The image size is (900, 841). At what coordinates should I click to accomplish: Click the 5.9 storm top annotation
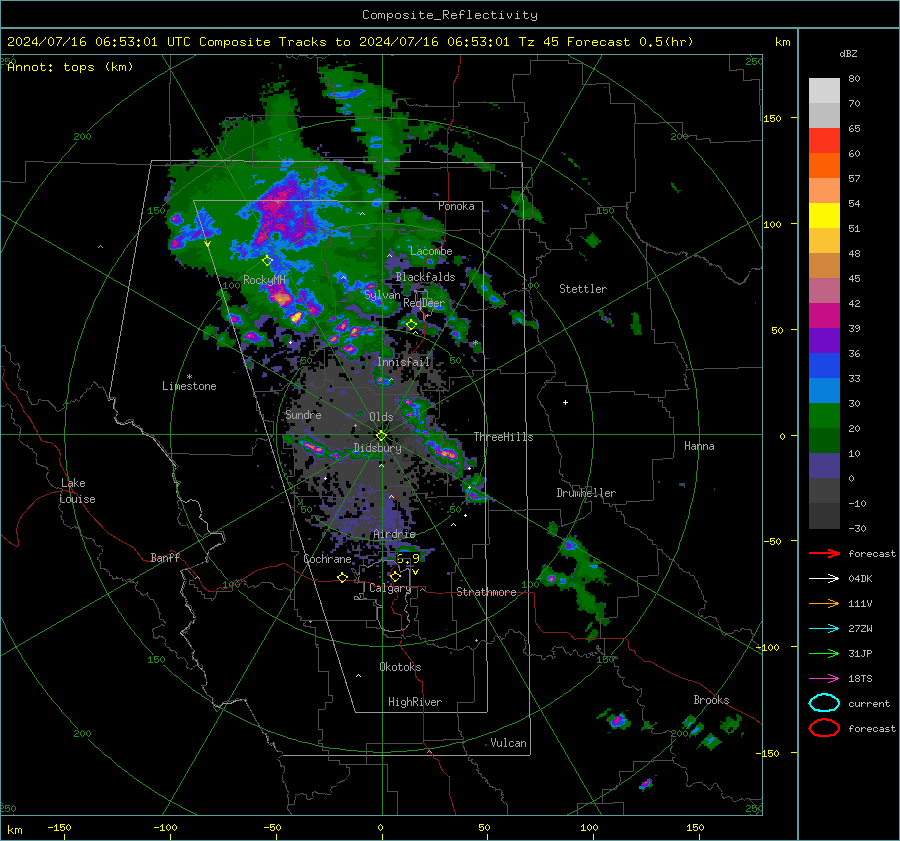point(408,559)
